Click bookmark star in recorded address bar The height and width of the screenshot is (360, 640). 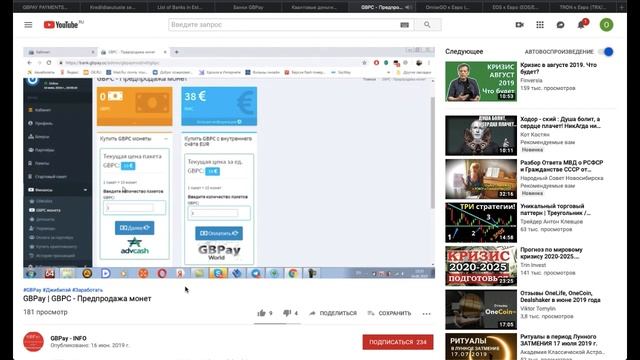coord(364,63)
